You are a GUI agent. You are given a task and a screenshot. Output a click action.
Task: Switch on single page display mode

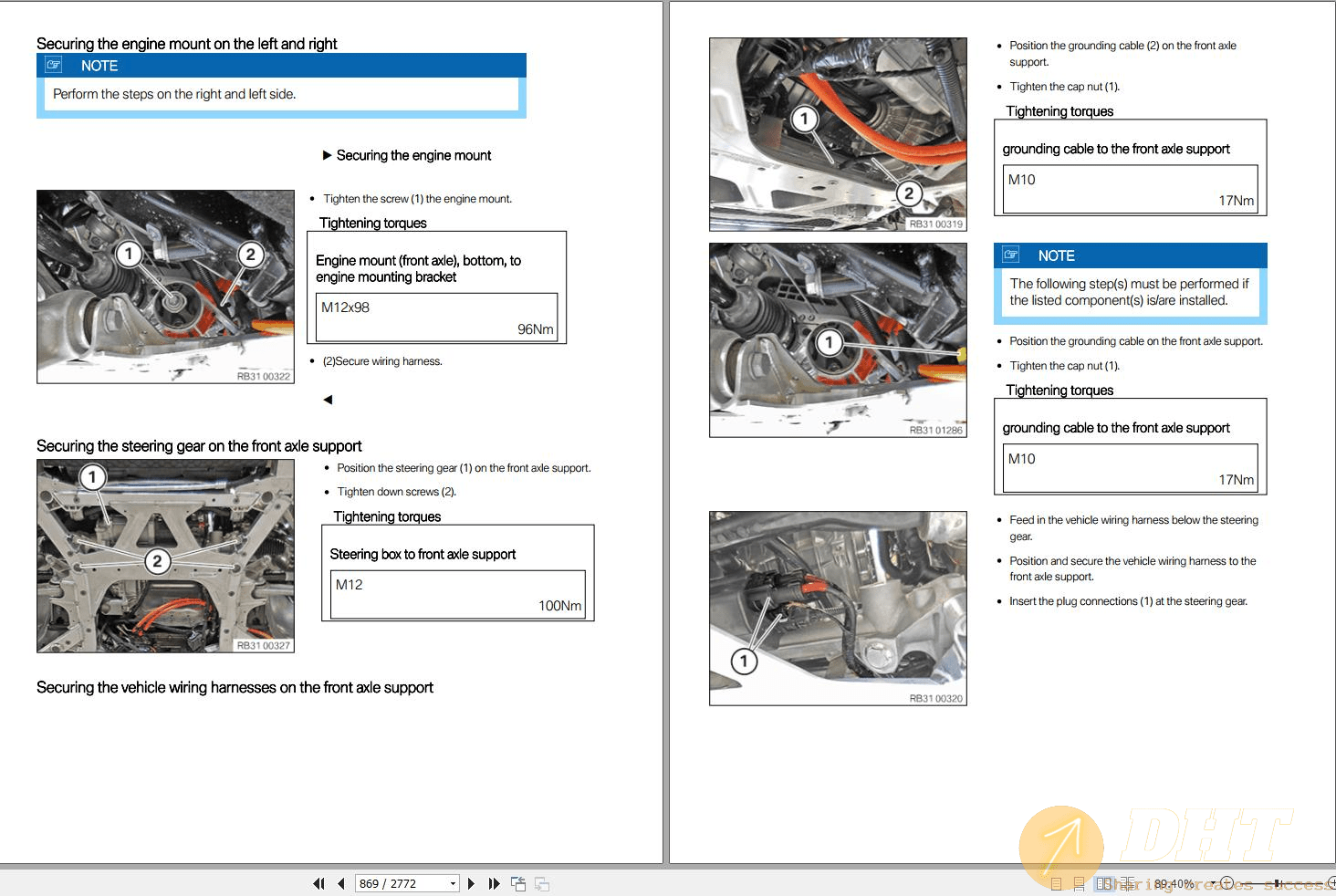pyautogui.click(x=1058, y=883)
